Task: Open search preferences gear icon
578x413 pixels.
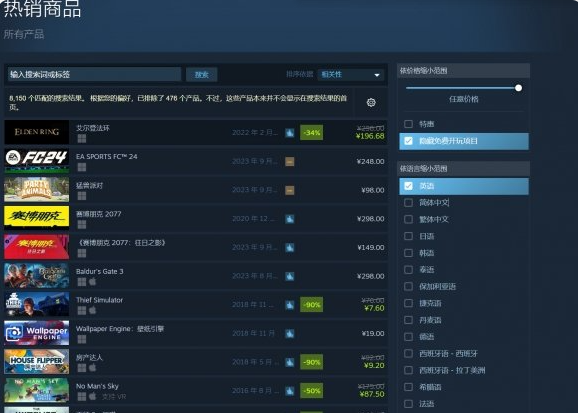Action: click(x=371, y=103)
